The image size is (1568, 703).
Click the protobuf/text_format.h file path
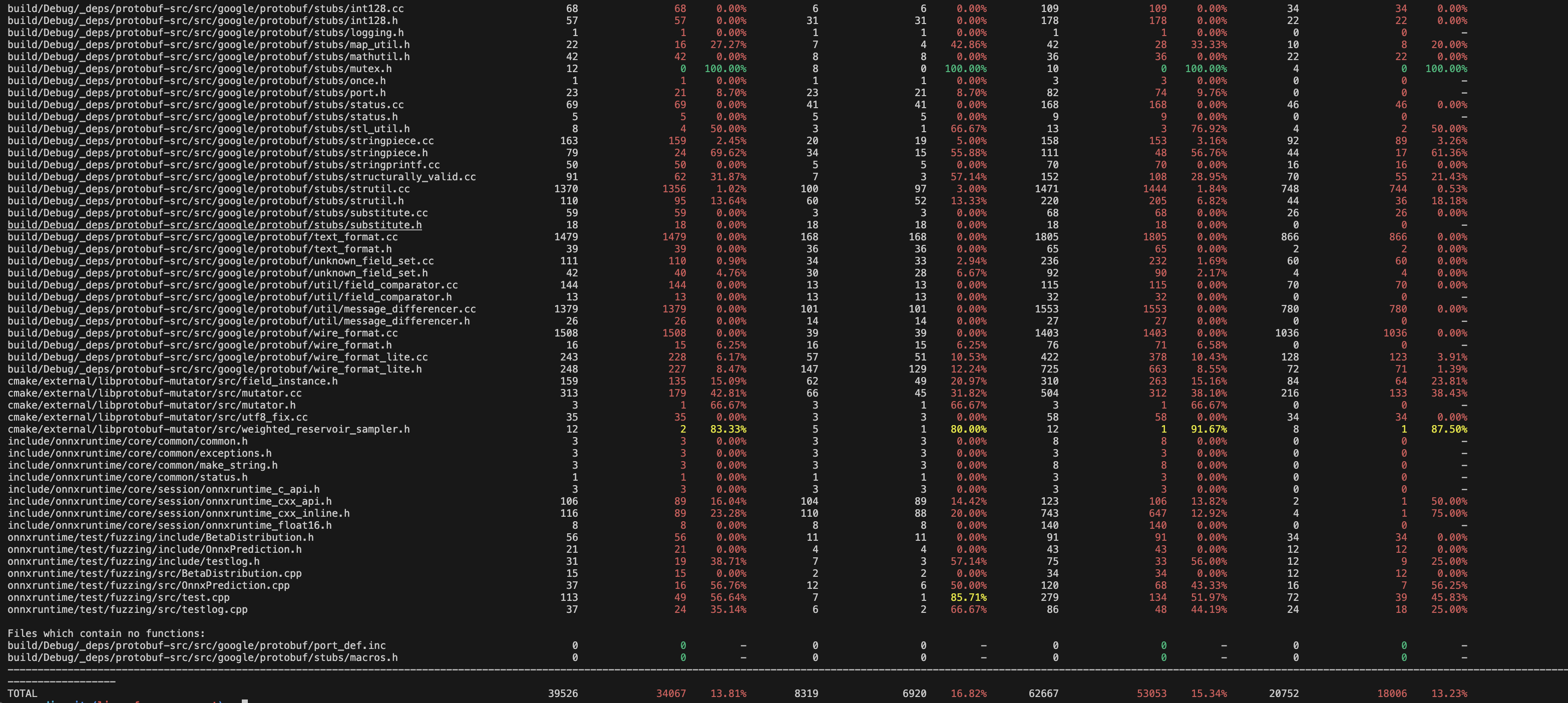[199, 249]
